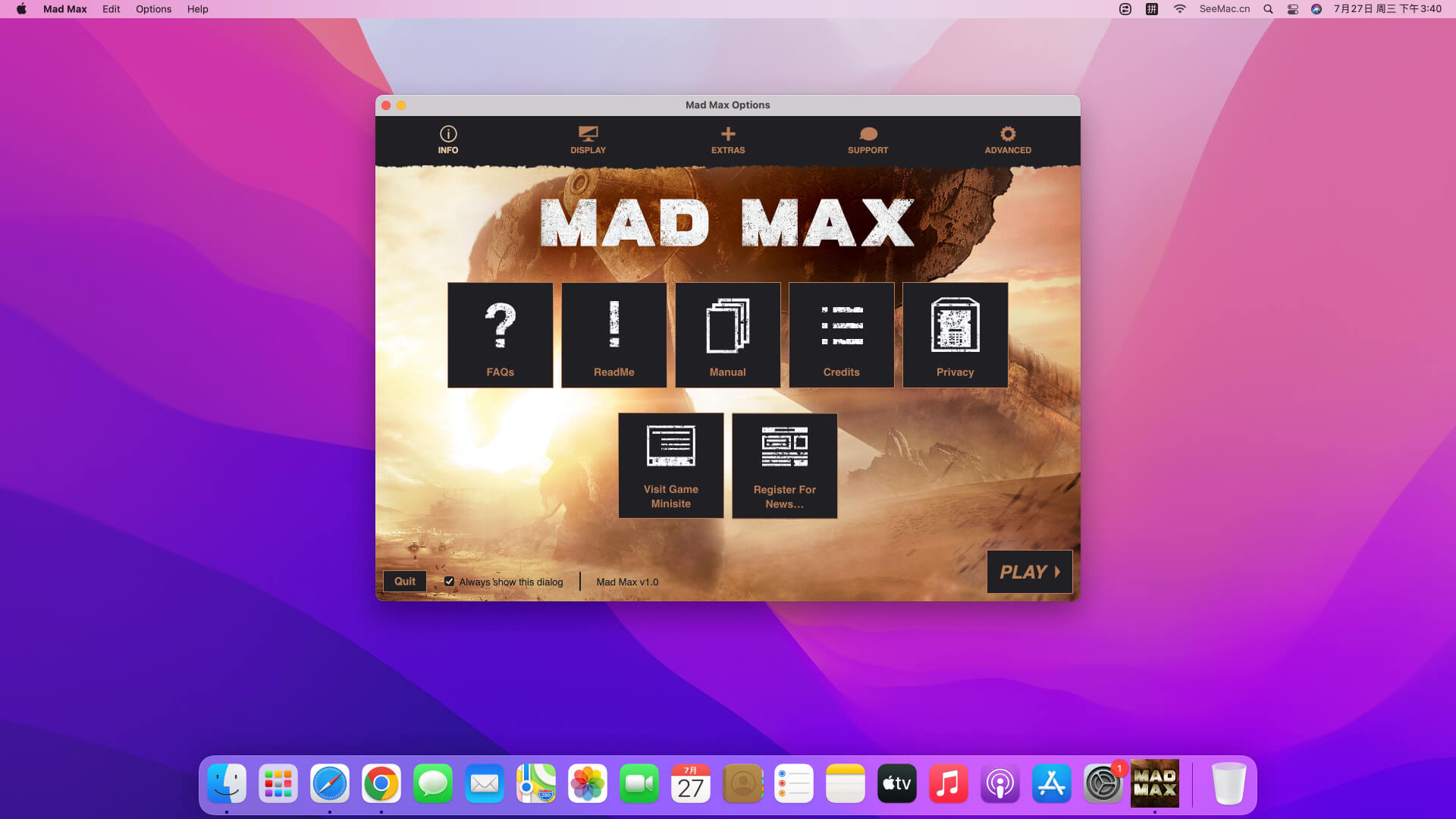Click the Spotlight search icon

point(1268,9)
